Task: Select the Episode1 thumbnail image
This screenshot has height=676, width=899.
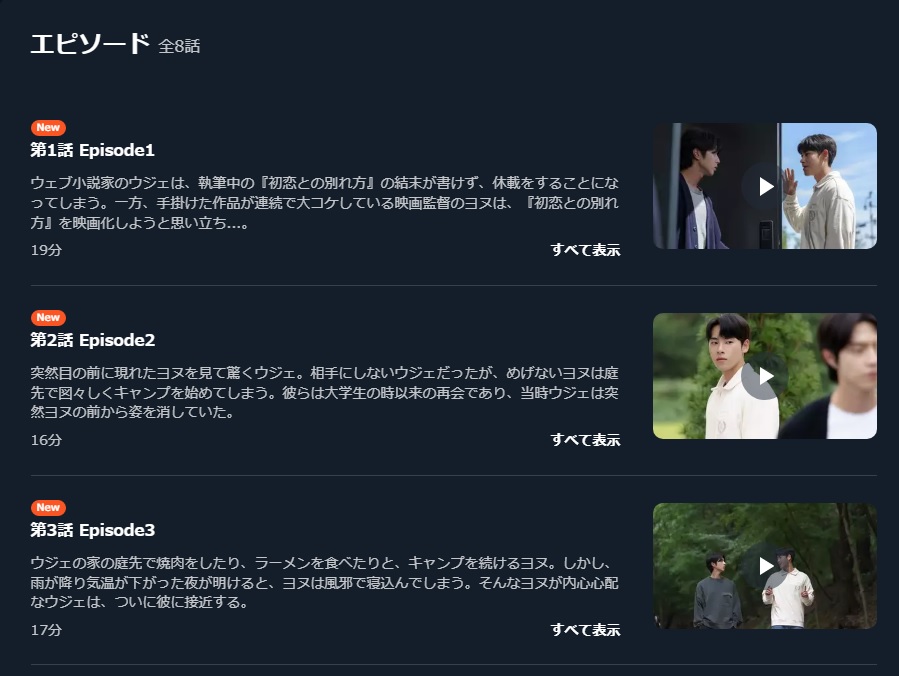Action: click(x=765, y=186)
